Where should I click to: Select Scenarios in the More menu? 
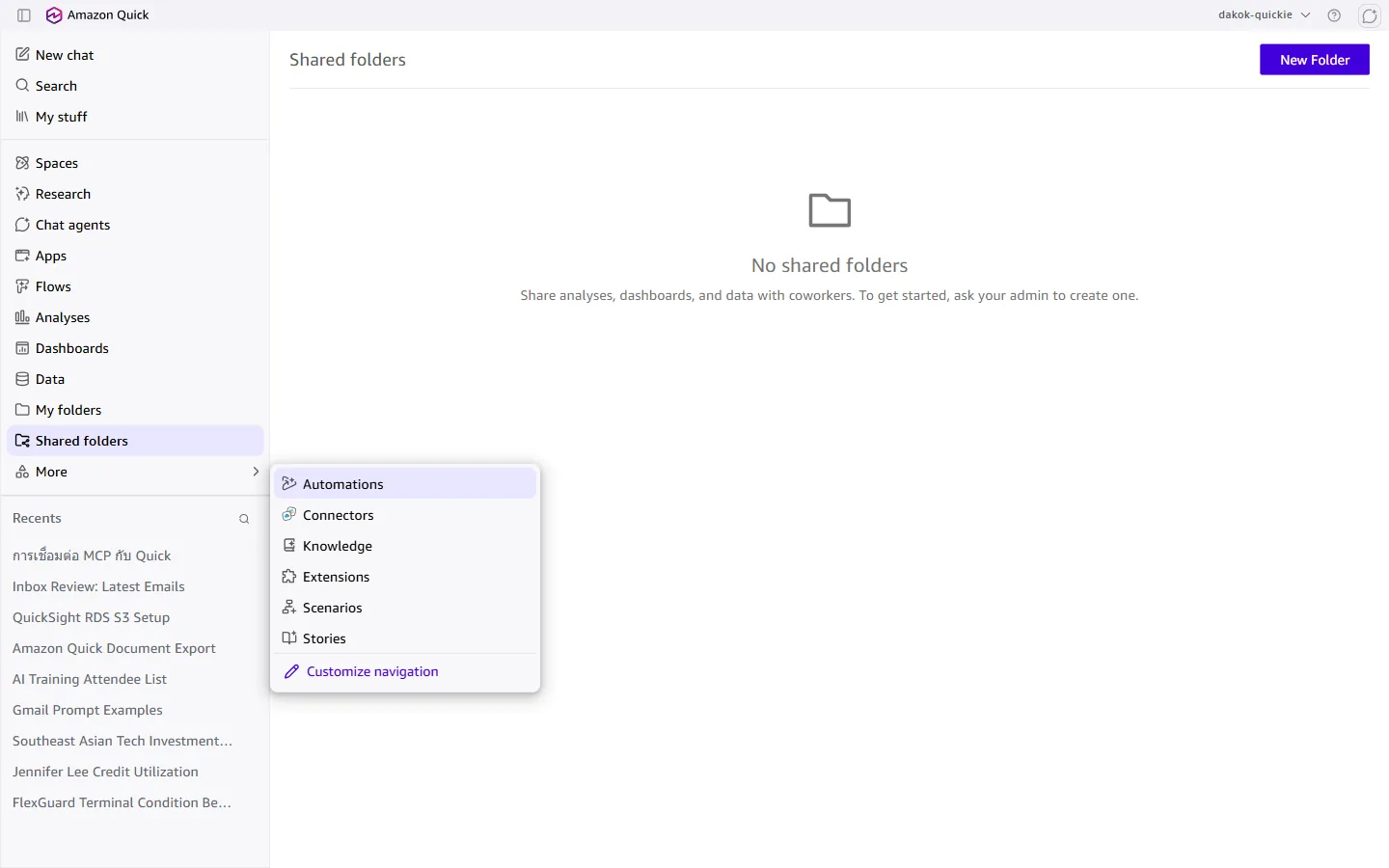(x=405, y=608)
